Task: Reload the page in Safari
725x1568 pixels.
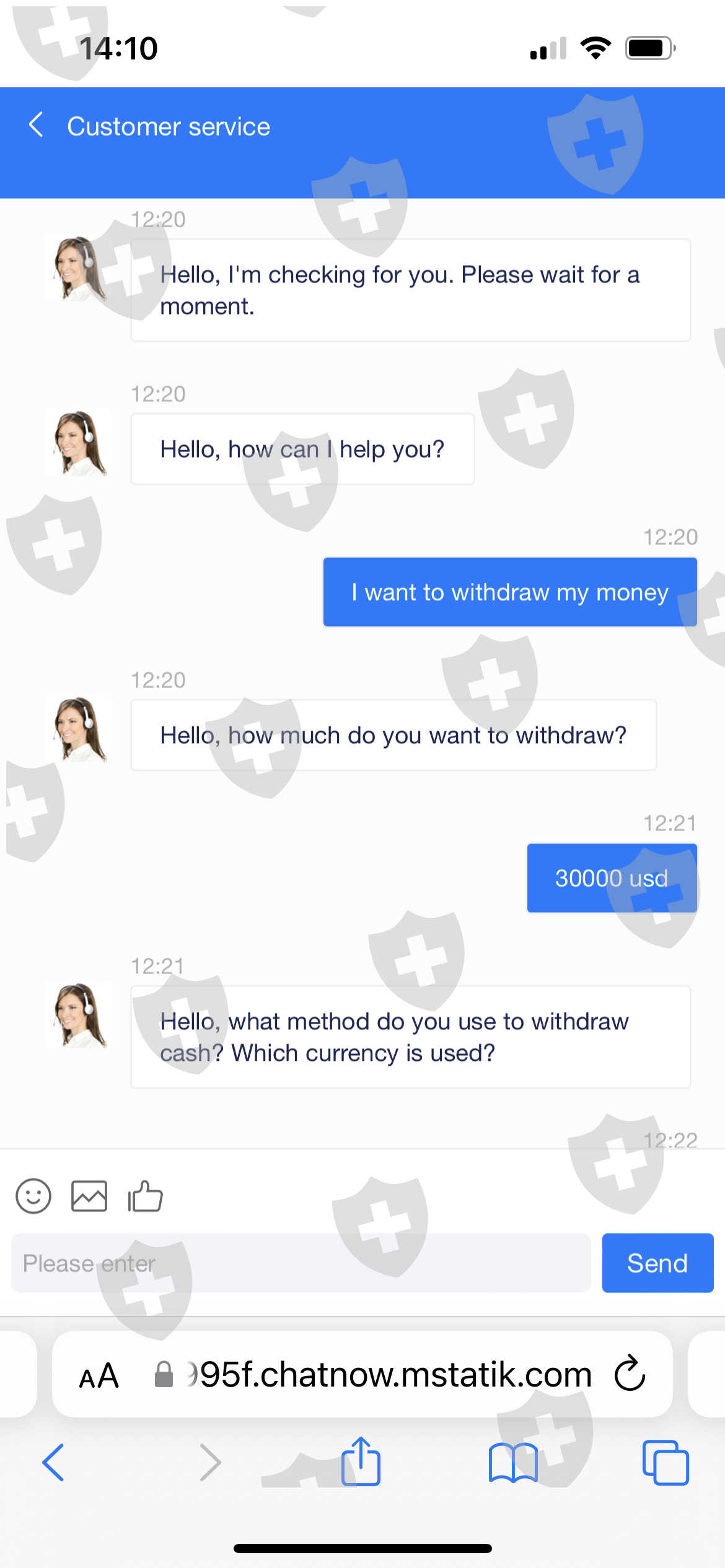Action: coord(630,1374)
